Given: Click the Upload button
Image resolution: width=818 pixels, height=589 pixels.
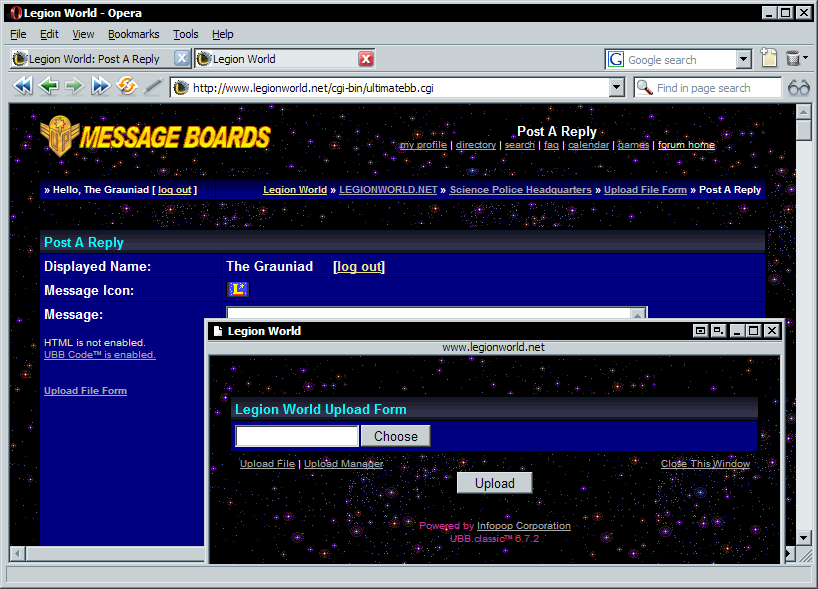Looking at the screenshot, I should pyautogui.click(x=495, y=483).
